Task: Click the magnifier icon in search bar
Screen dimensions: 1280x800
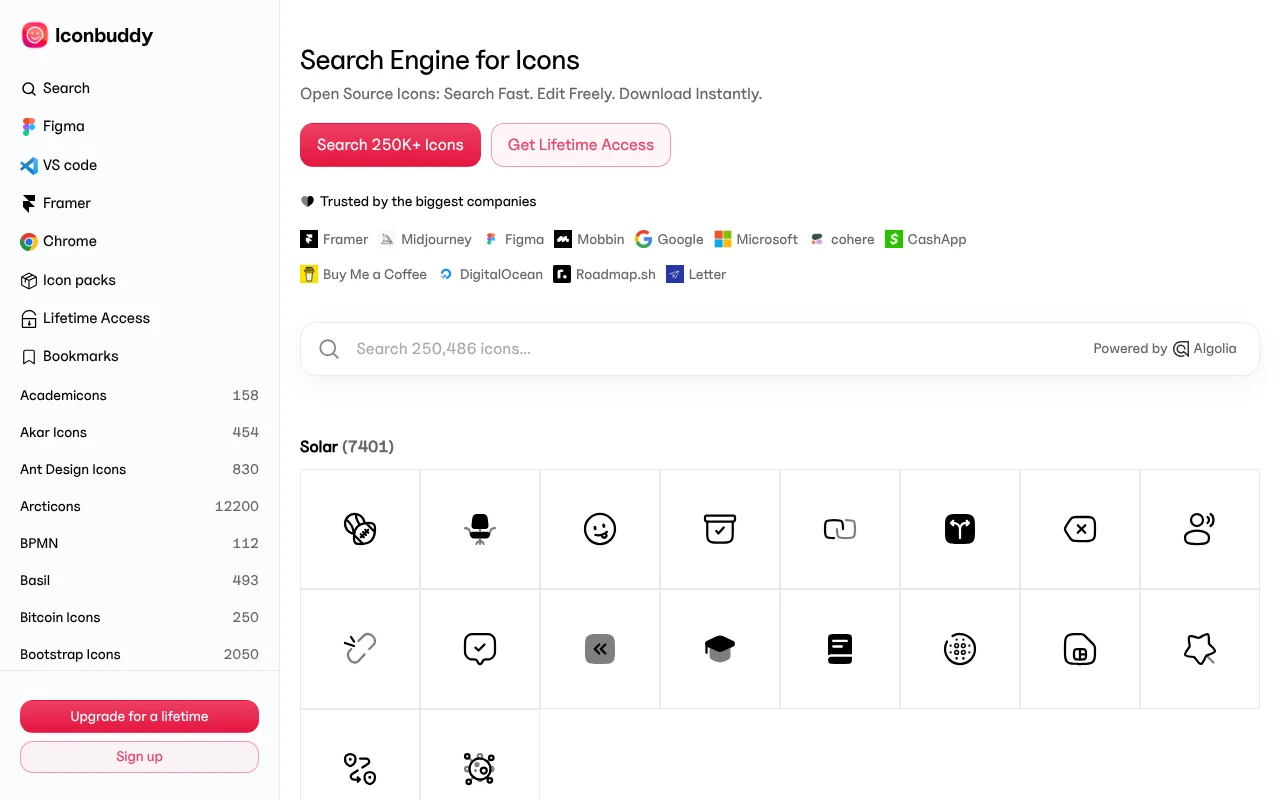Action: [x=328, y=349]
